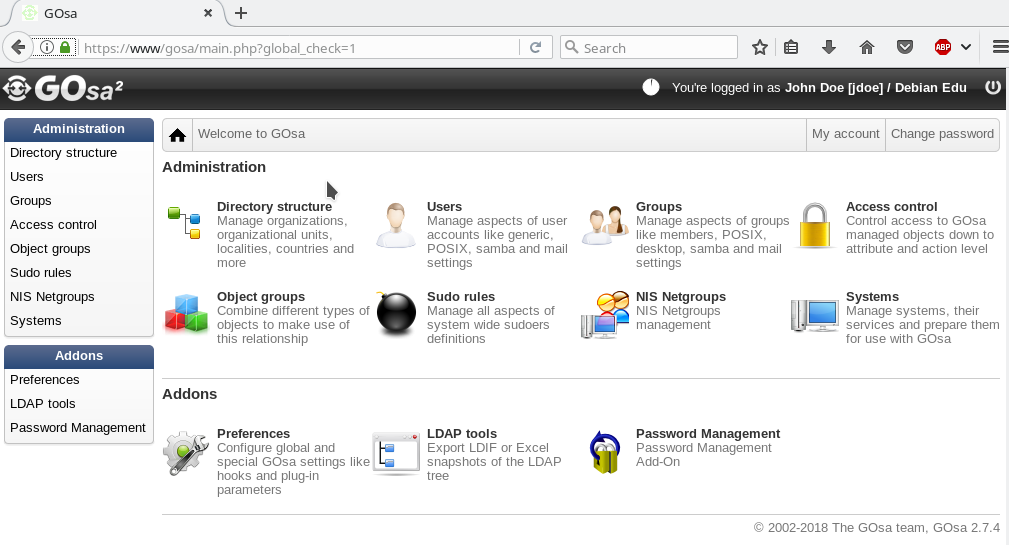Click the Preferences gear and wrench icon
This screenshot has height=545, width=1009.
coord(185,453)
